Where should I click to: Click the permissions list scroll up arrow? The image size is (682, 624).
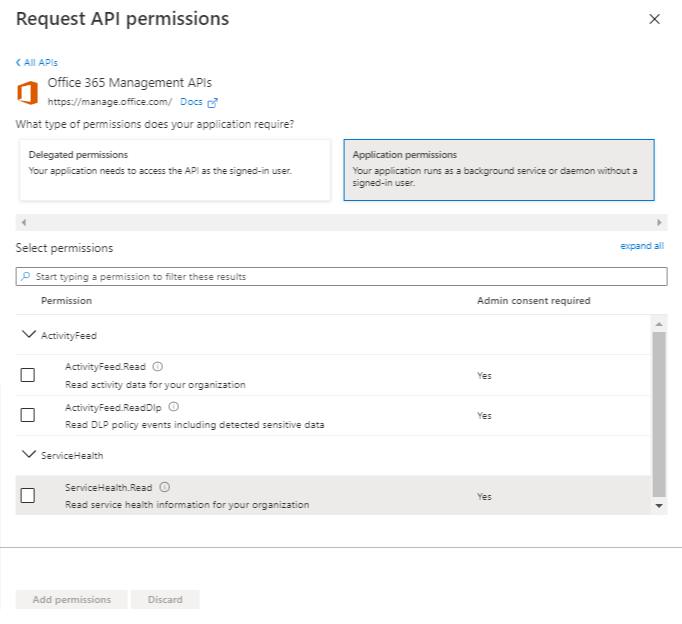click(659, 324)
